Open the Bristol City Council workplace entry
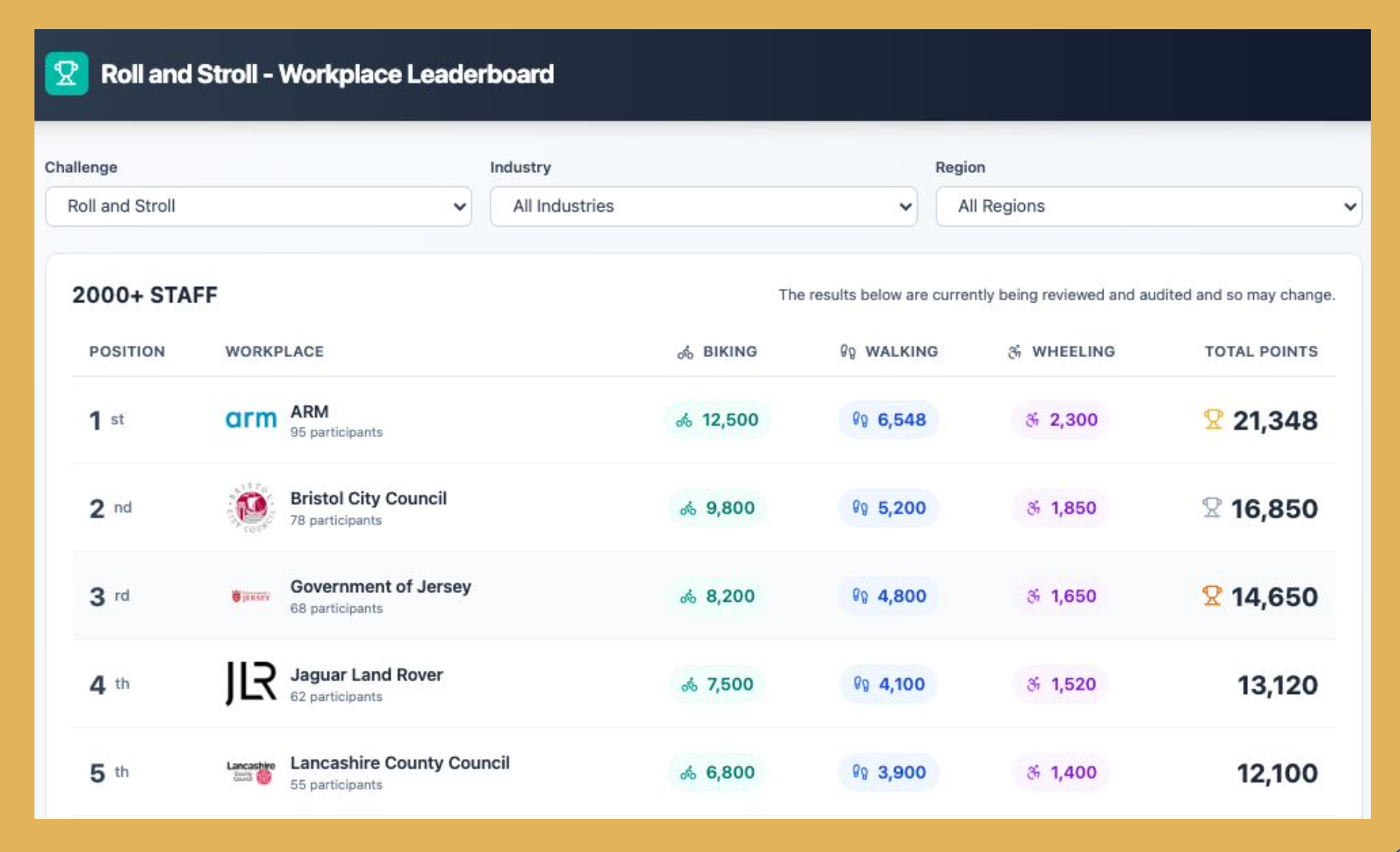Viewport: 1400px width, 852px height. click(368, 499)
